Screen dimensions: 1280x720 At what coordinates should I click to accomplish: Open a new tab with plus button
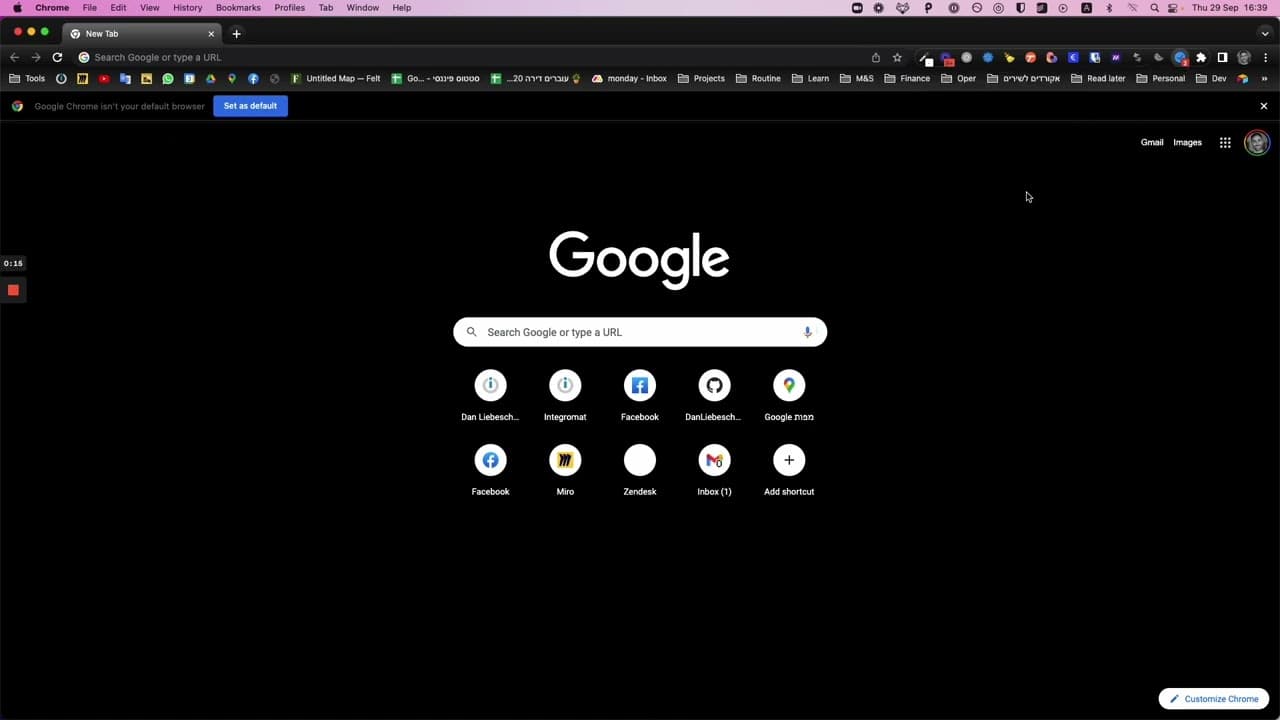click(x=236, y=34)
